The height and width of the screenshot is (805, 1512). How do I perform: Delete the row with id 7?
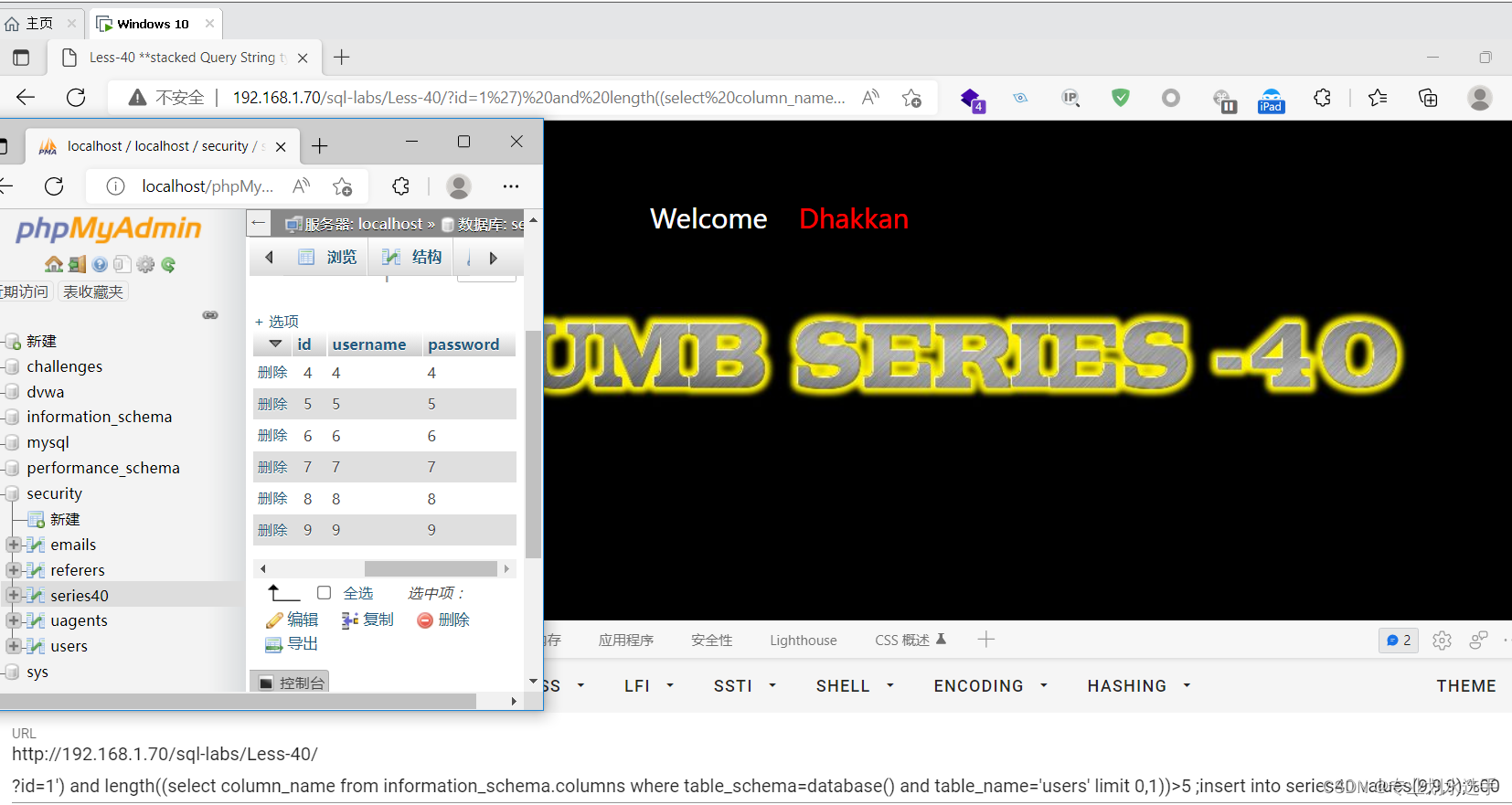click(272, 467)
